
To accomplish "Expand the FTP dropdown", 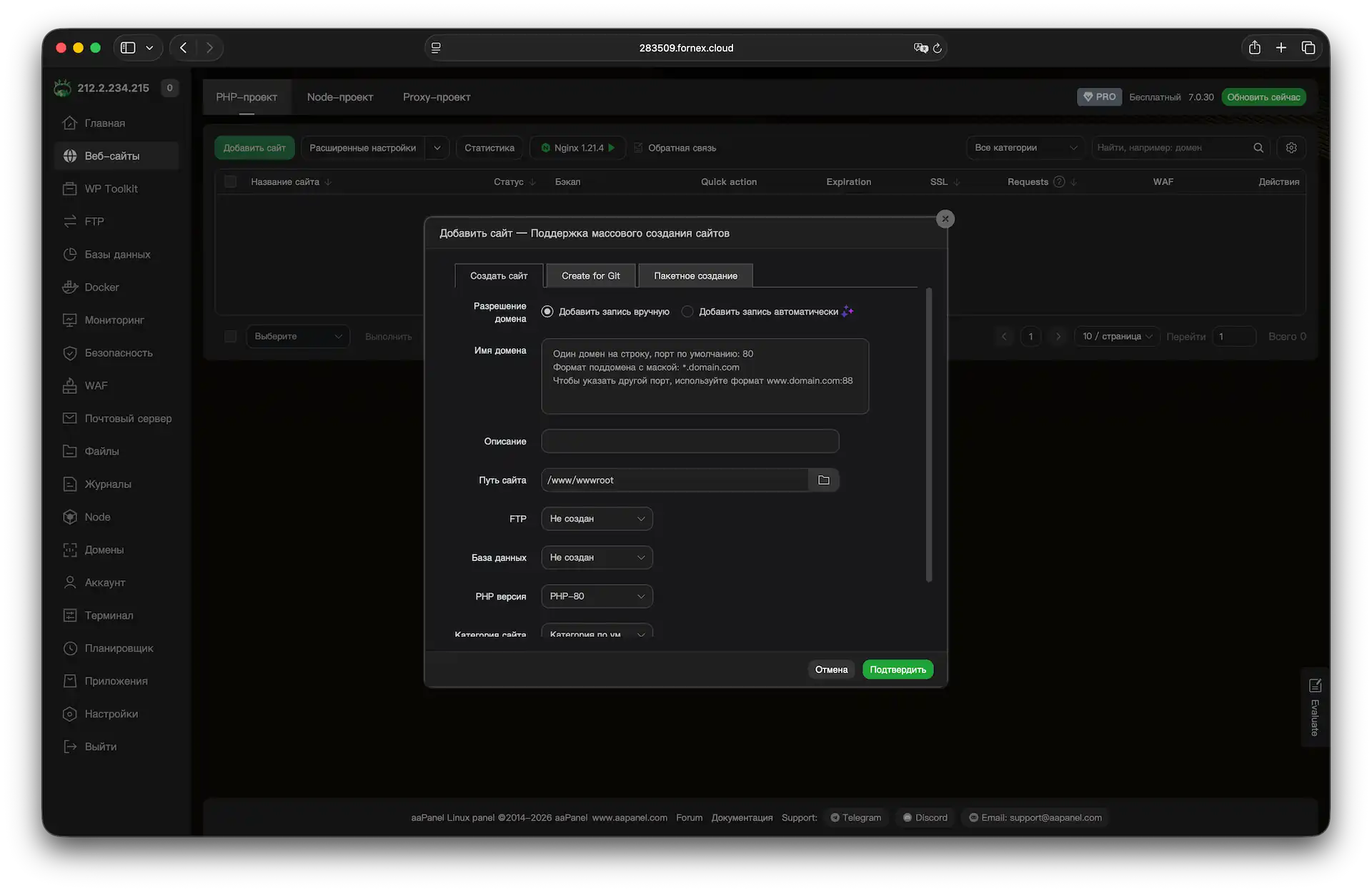I will [x=597, y=519].
